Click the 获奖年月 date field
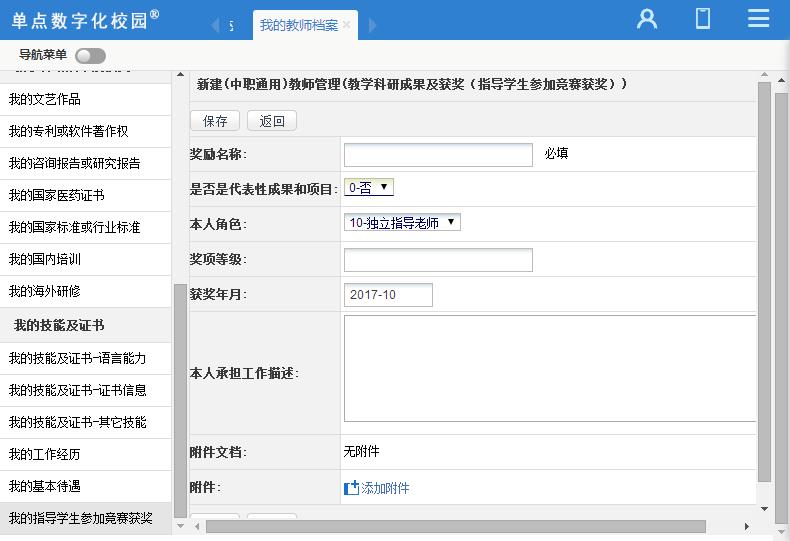This screenshot has height=541, width=790. (x=388, y=295)
